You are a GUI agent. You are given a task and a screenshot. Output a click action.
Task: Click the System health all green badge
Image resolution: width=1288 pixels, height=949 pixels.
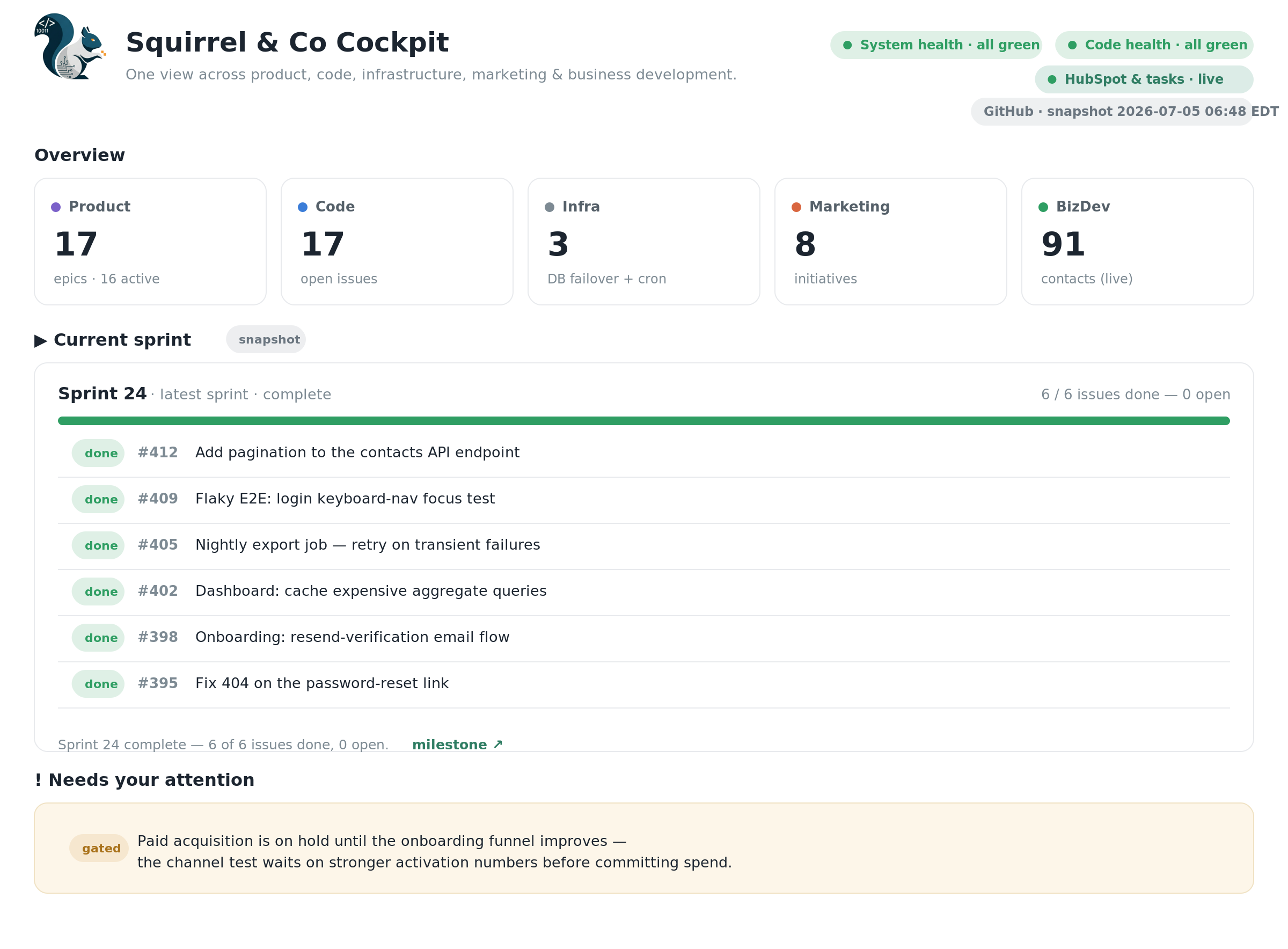click(936, 45)
